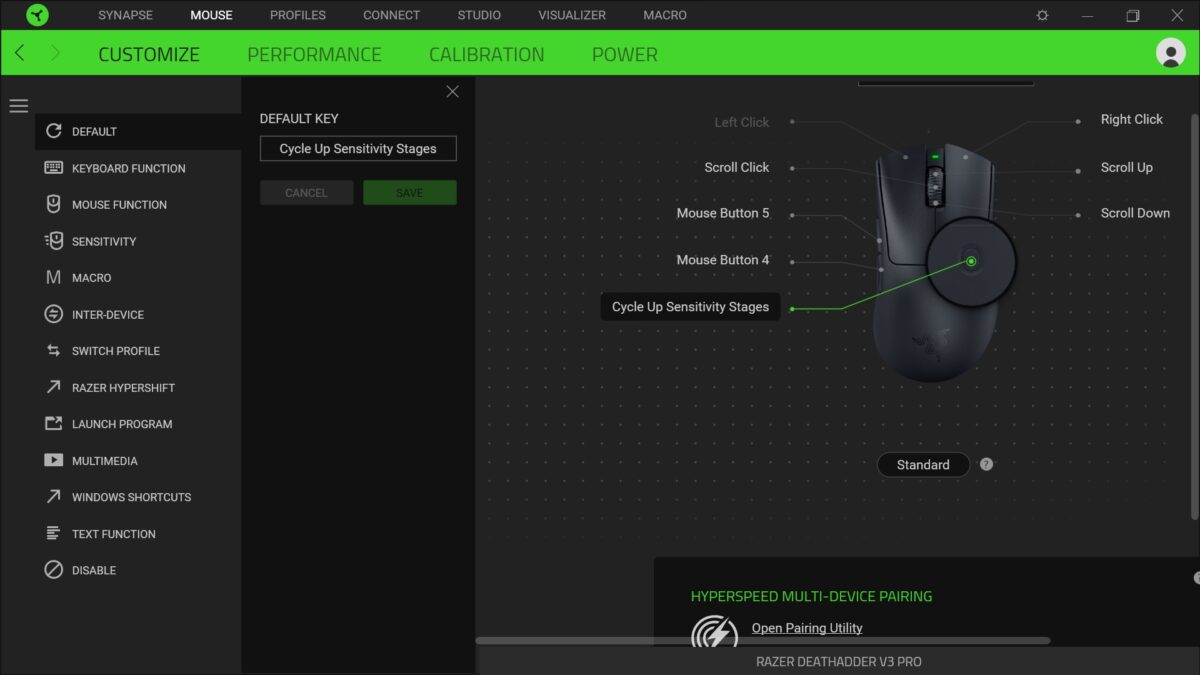
Task: Select the Razer Hypershift arrow icon
Action: (x=54, y=387)
